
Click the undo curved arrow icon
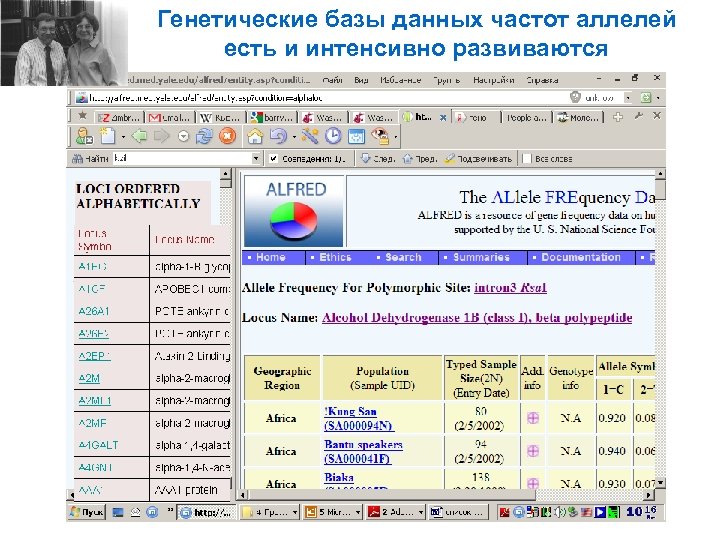[278, 136]
